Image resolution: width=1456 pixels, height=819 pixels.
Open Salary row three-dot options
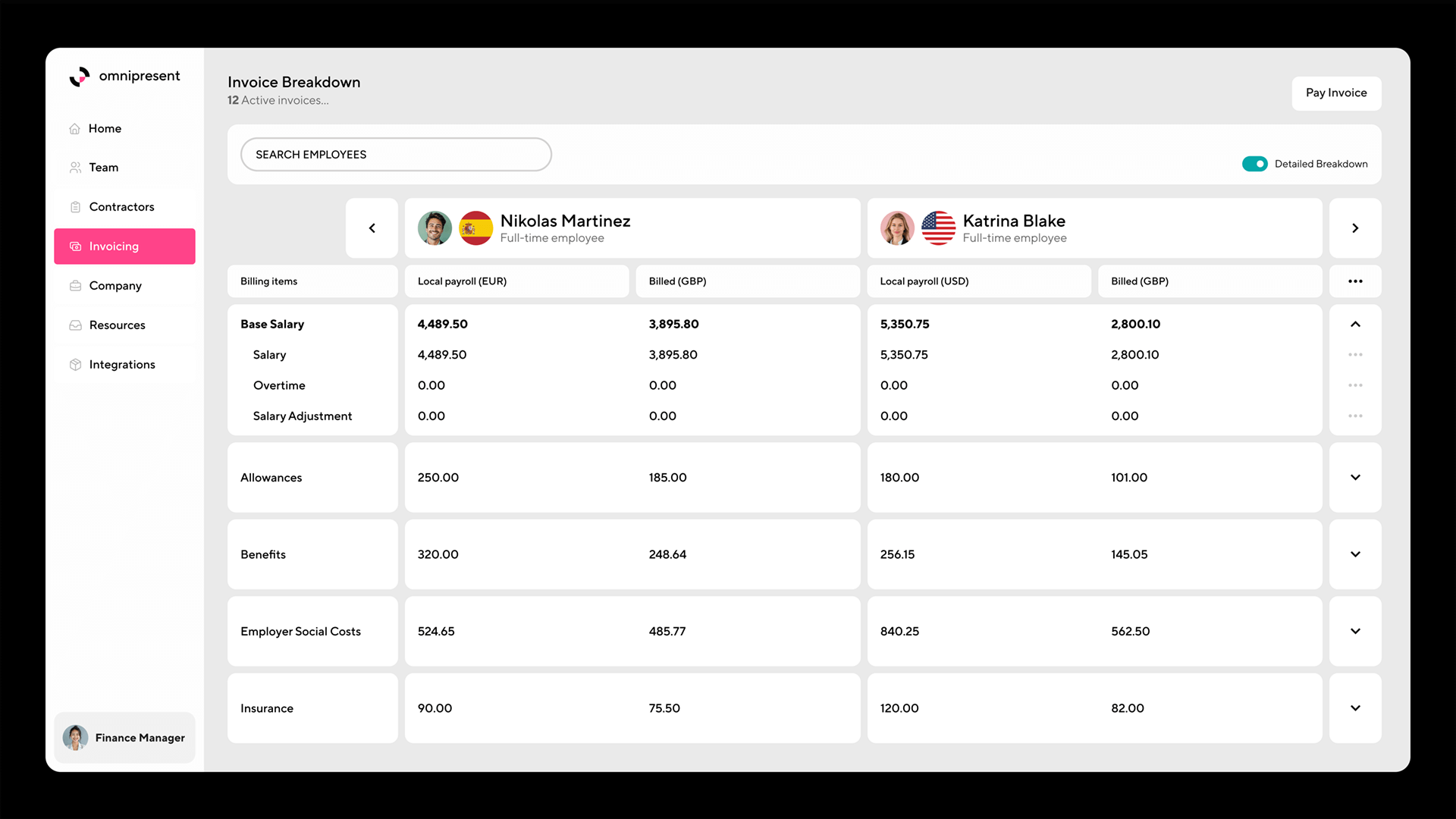point(1354,355)
